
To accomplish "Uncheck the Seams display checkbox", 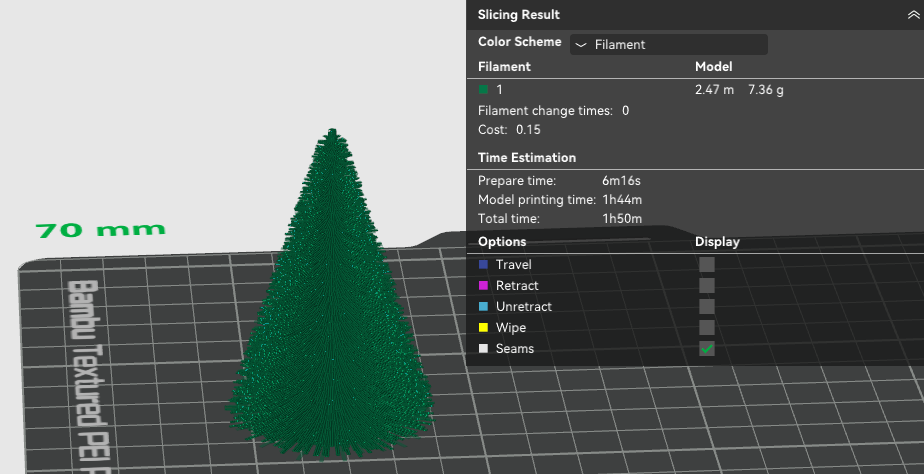I will pyautogui.click(x=707, y=348).
